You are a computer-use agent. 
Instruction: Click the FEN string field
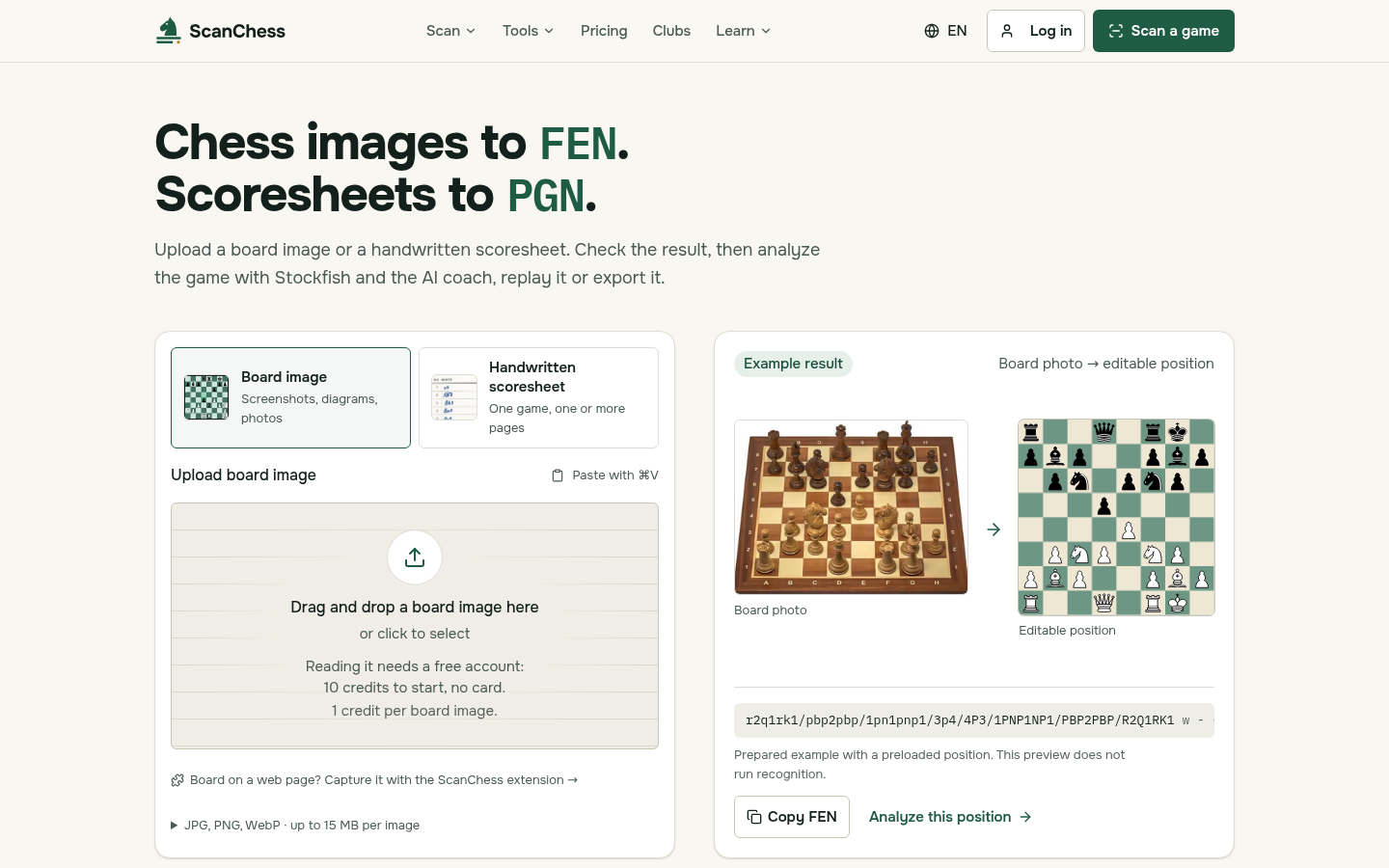click(x=974, y=720)
